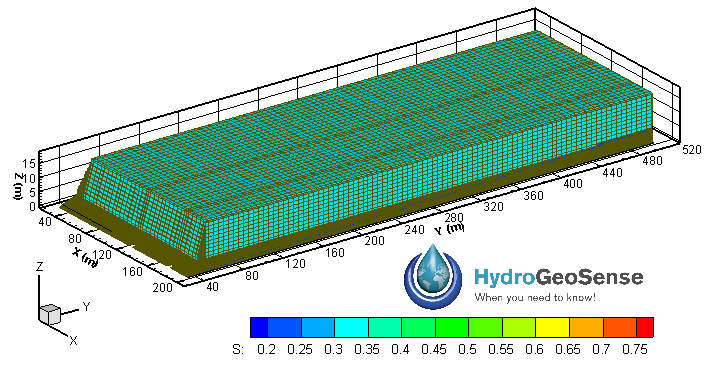
Task: Pick the dark blue legend swatch
Action: point(259,327)
